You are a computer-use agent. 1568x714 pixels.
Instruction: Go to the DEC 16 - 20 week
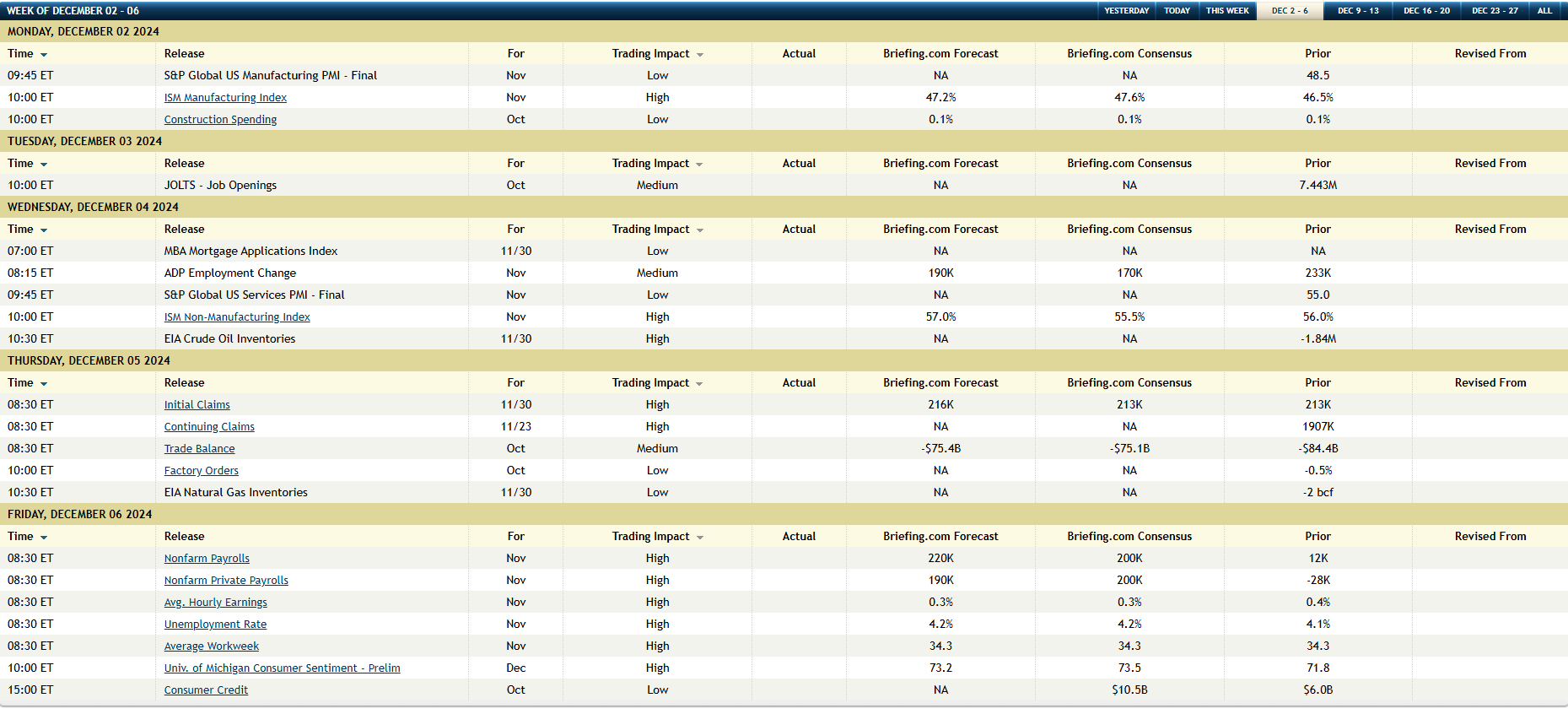[x=1426, y=11]
